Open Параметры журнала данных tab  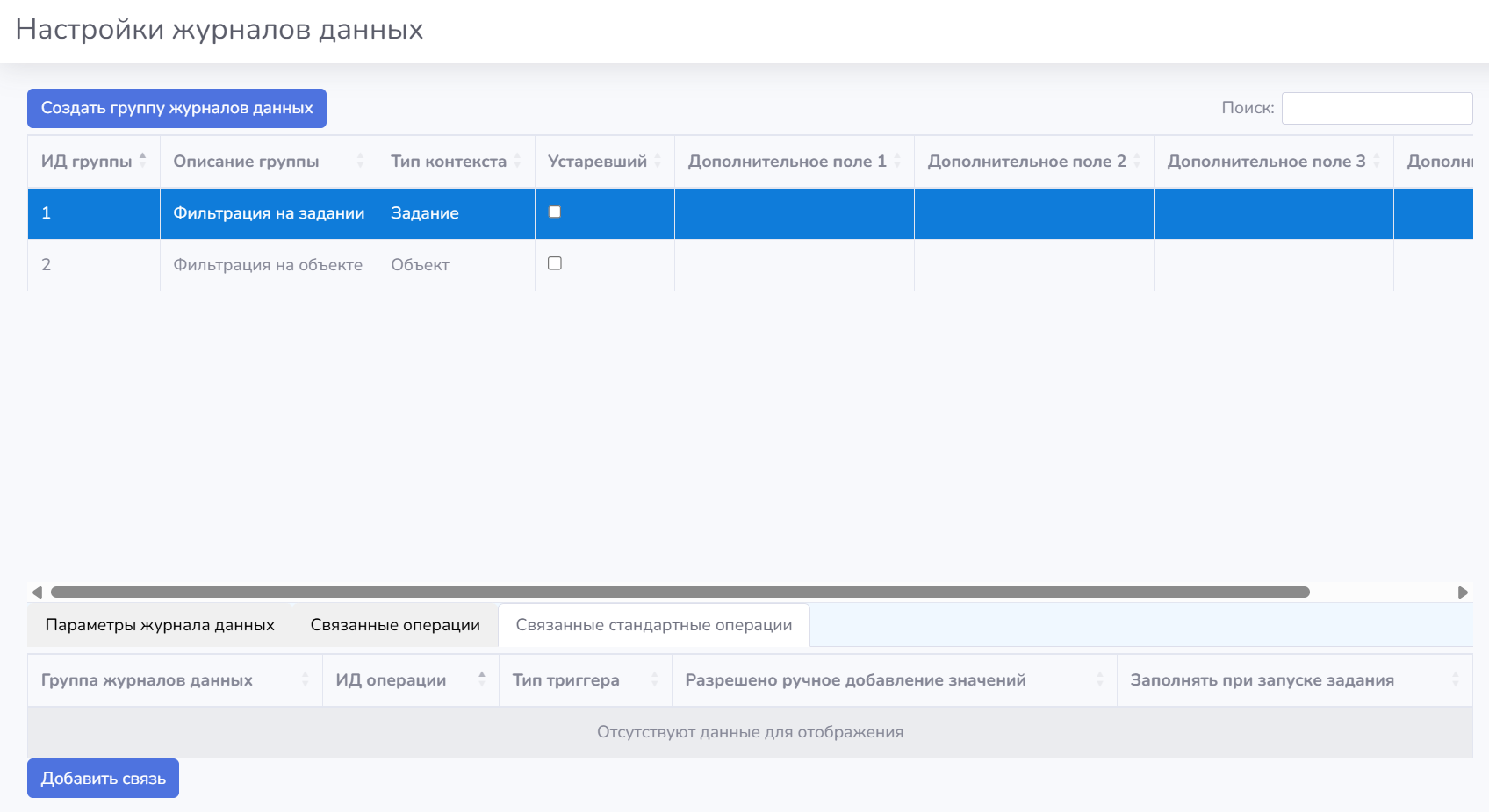coord(160,625)
